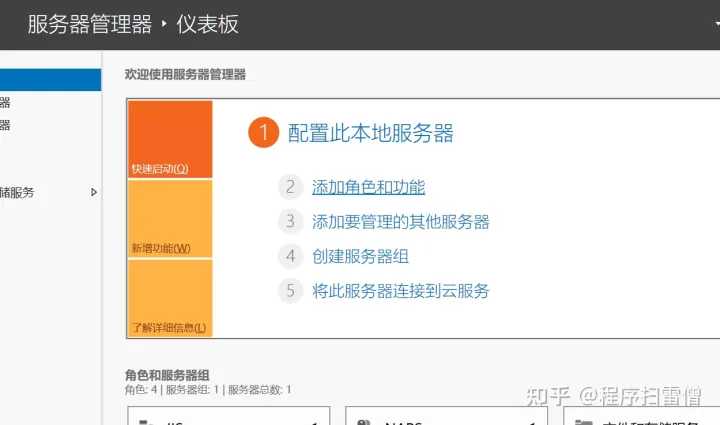Image resolution: width=720 pixels, height=425 pixels.
Task: Expand the 储服务 sidebar arrow
Action: click(94, 192)
